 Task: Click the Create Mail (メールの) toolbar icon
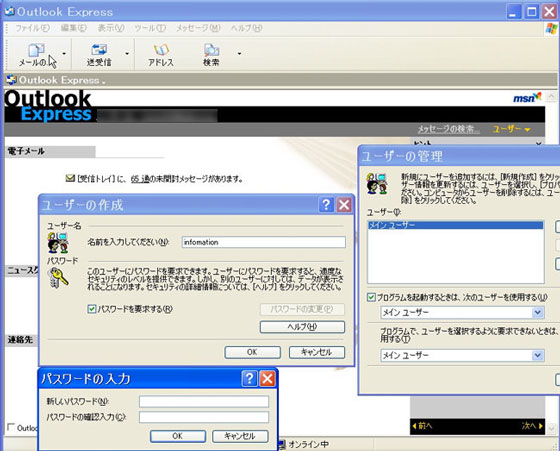point(36,50)
